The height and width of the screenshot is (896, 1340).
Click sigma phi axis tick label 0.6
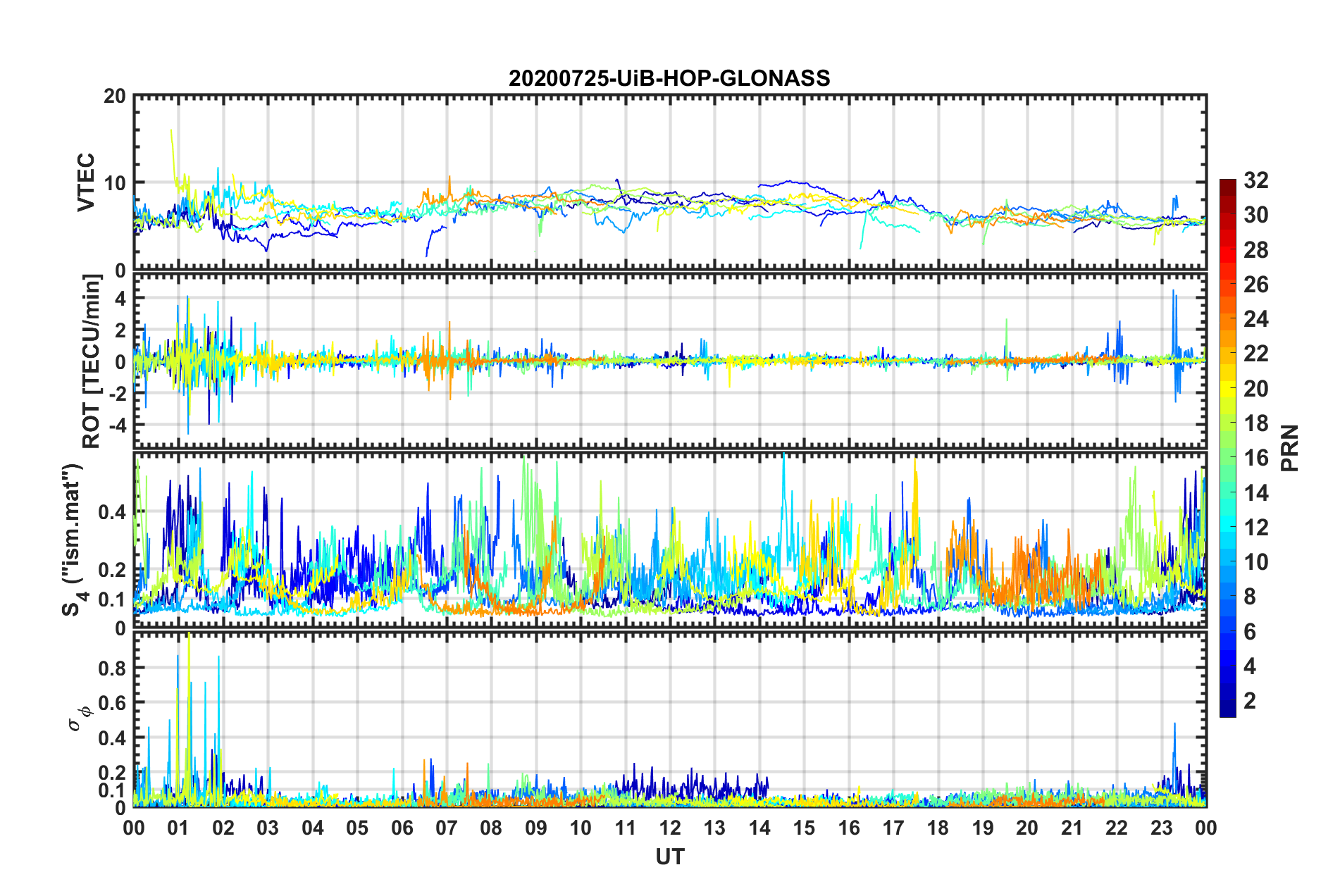pyautogui.click(x=112, y=703)
